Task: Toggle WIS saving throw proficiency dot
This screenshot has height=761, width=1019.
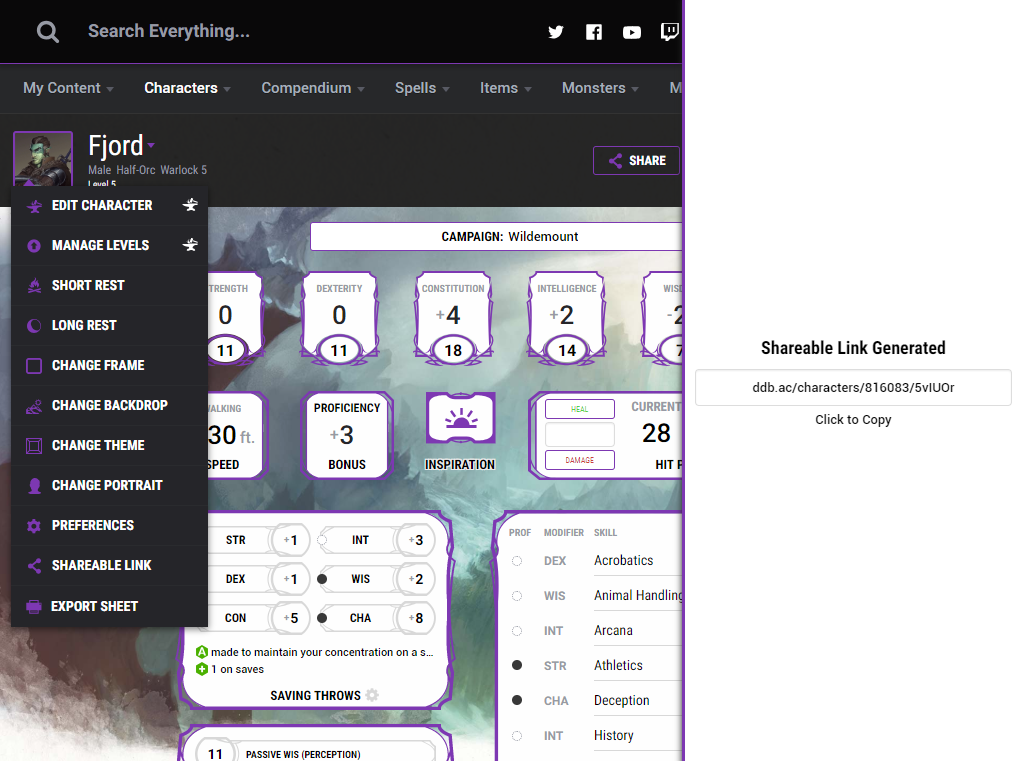Action: [322, 579]
